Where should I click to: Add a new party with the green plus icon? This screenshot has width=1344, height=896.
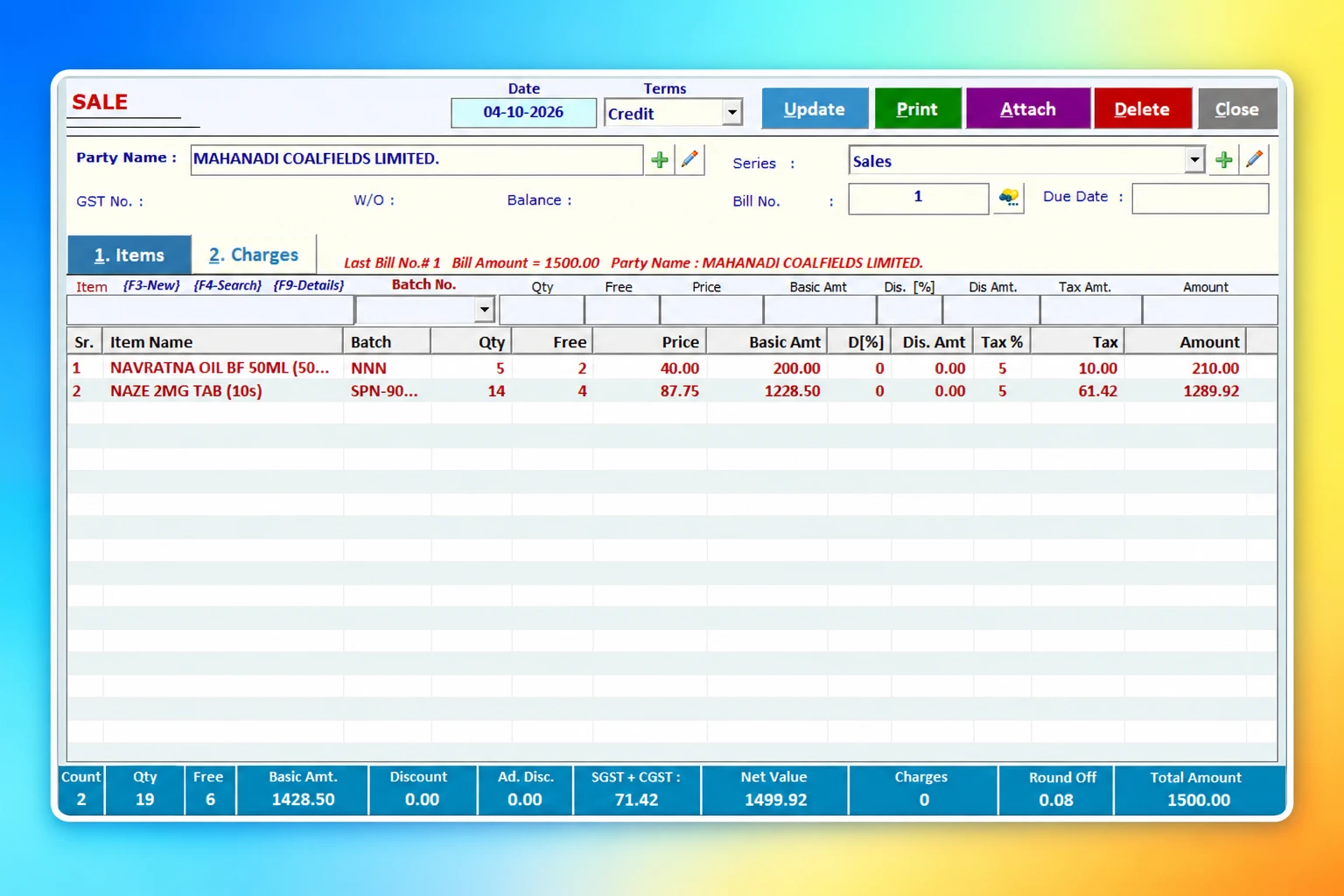[x=660, y=159]
